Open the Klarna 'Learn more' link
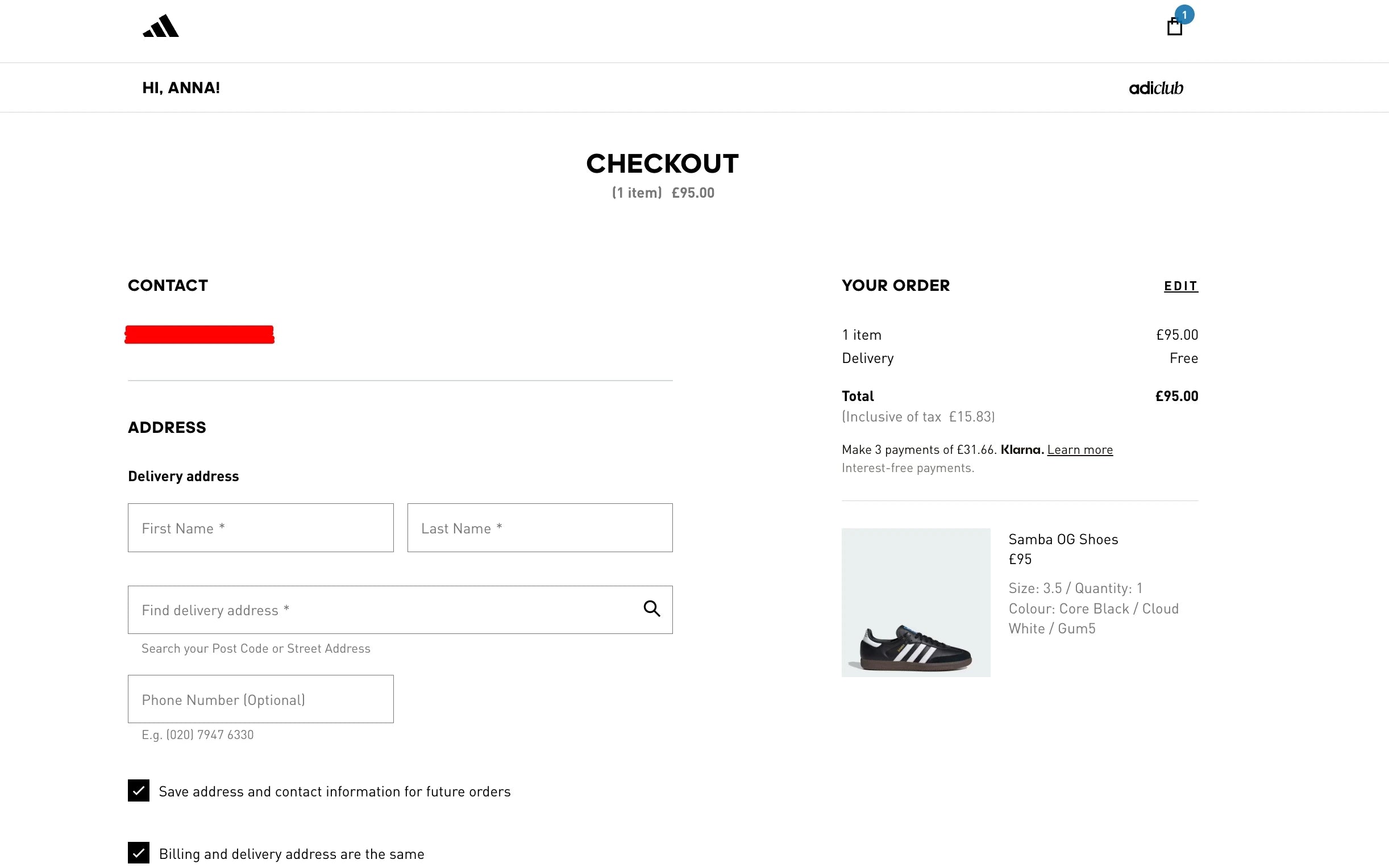The height and width of the screenshot is (868, 1389). (x=1079, y=449)
